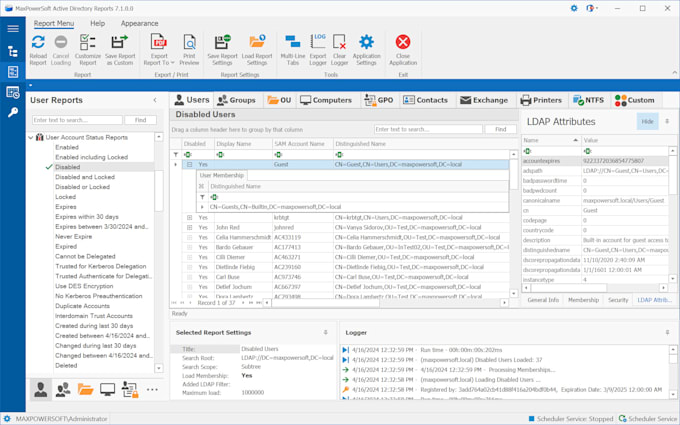The width and height of the screenshot is (680, 425).
Task: Click the key license icon in sidebar
Action: click(x=13, y=113)
